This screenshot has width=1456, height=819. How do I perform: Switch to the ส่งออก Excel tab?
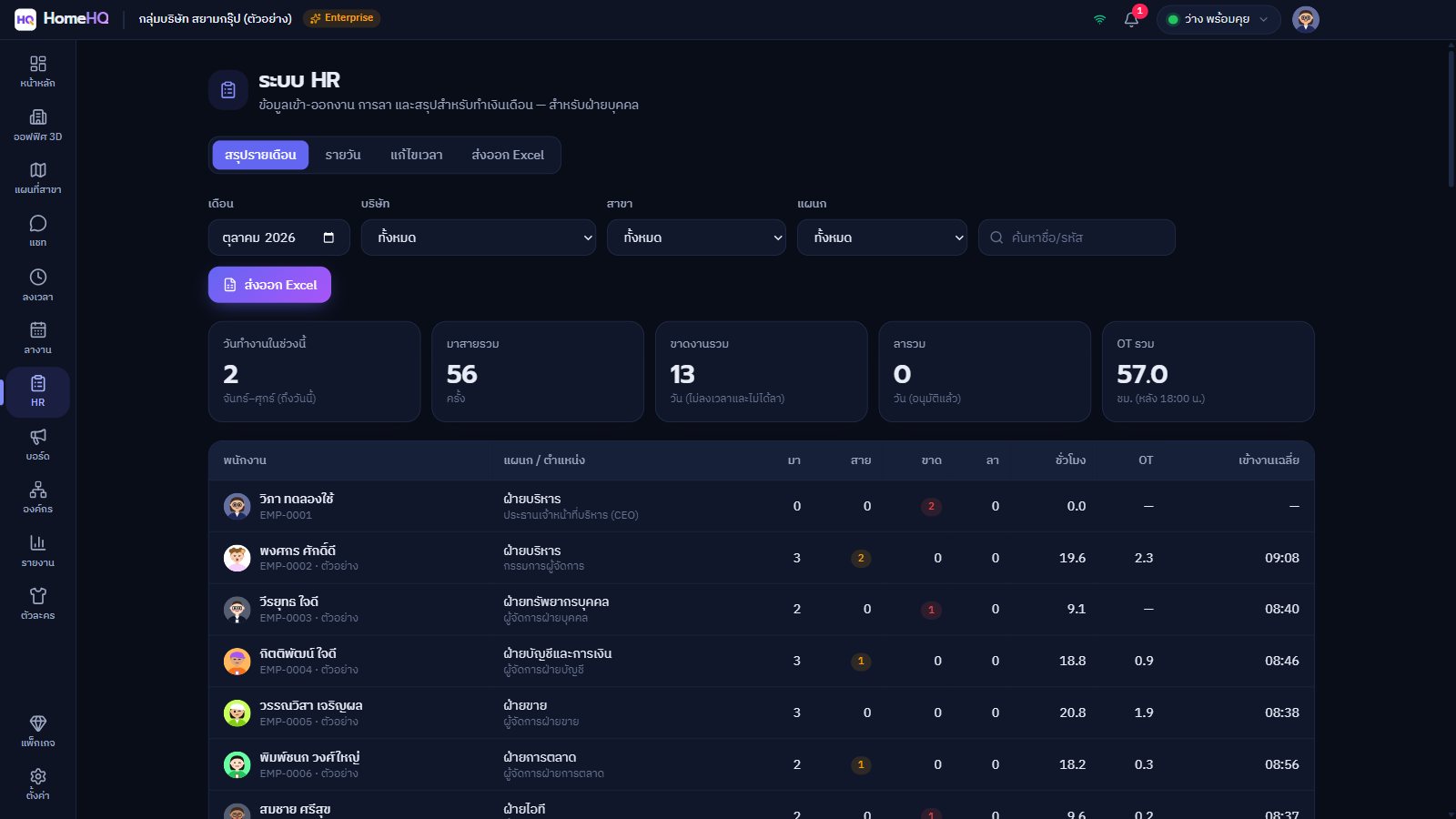[x=508, y=155]
